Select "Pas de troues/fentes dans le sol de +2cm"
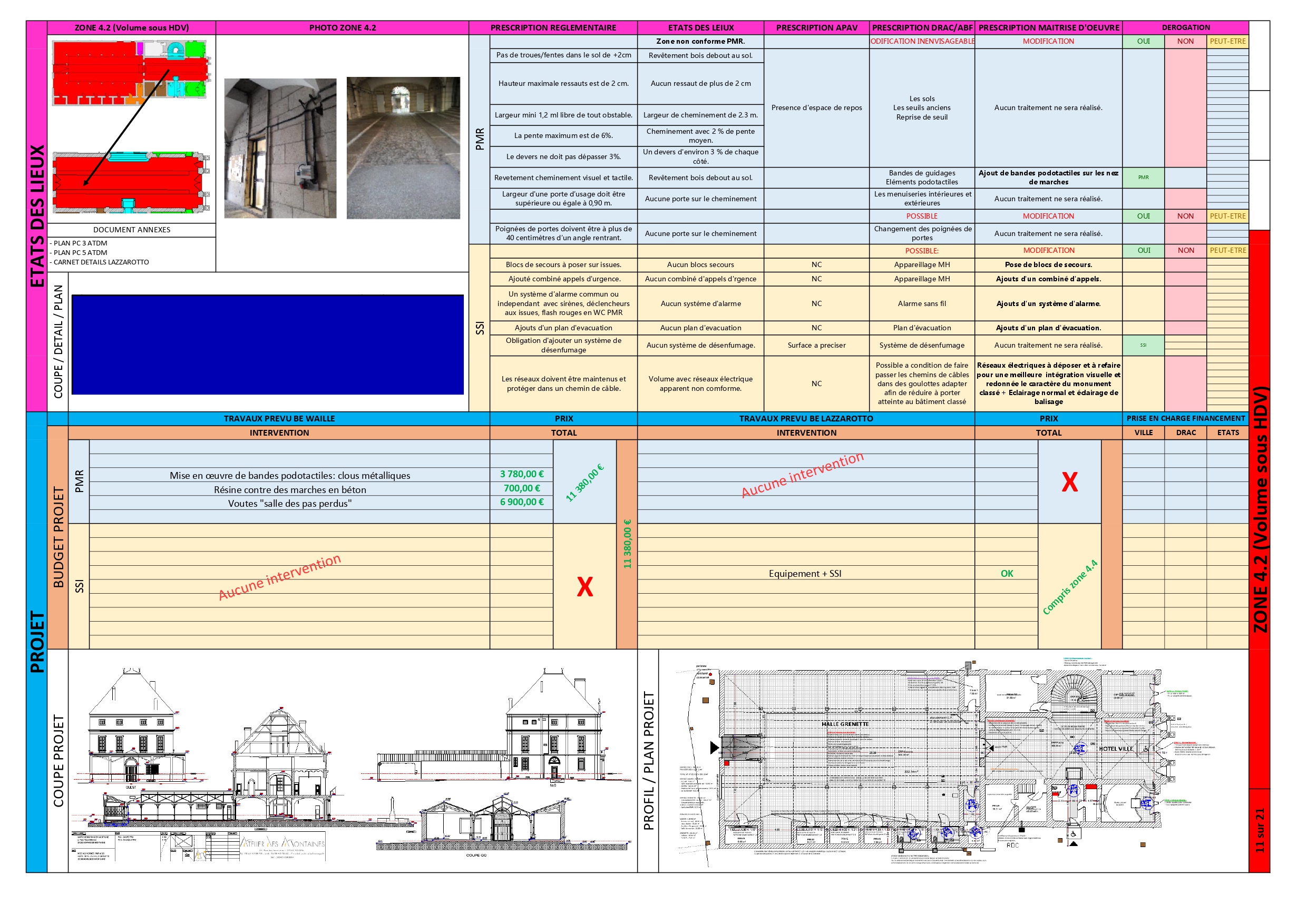This screenshot has height=924, width=1307. click(563, 55)
